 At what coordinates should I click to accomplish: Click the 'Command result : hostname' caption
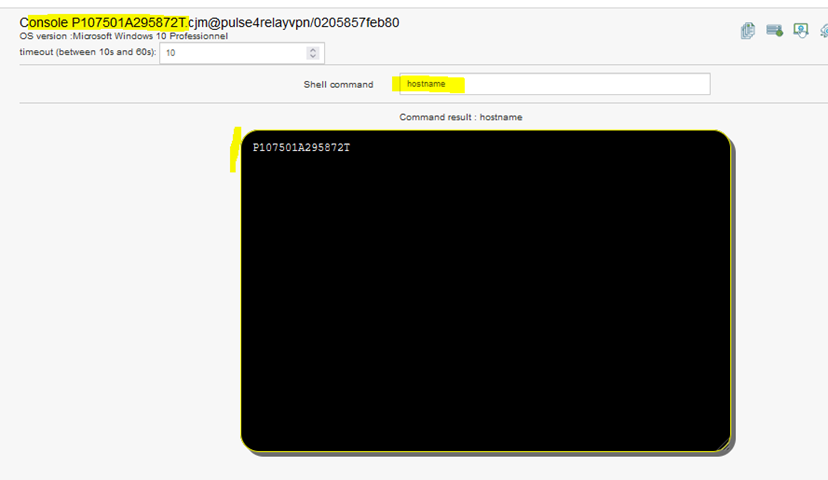(x=460, y=117)
